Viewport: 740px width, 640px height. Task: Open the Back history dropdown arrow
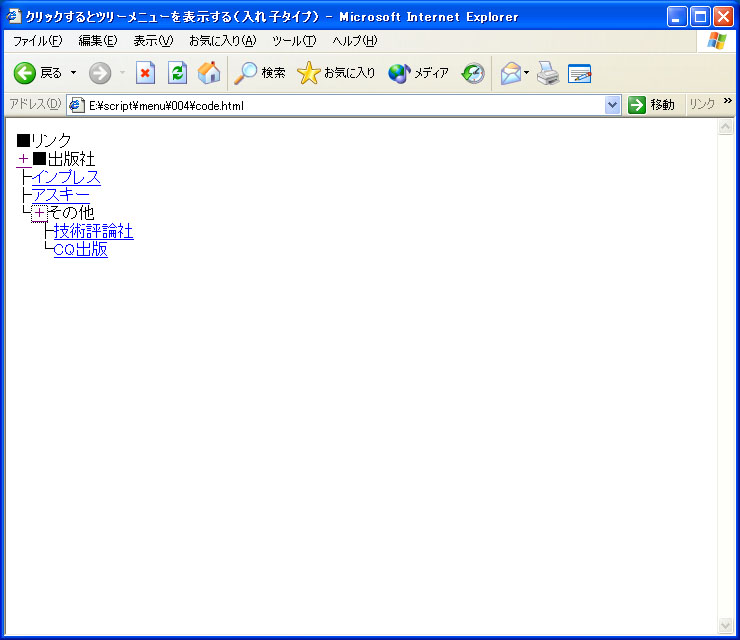click(x=74, y=73)
